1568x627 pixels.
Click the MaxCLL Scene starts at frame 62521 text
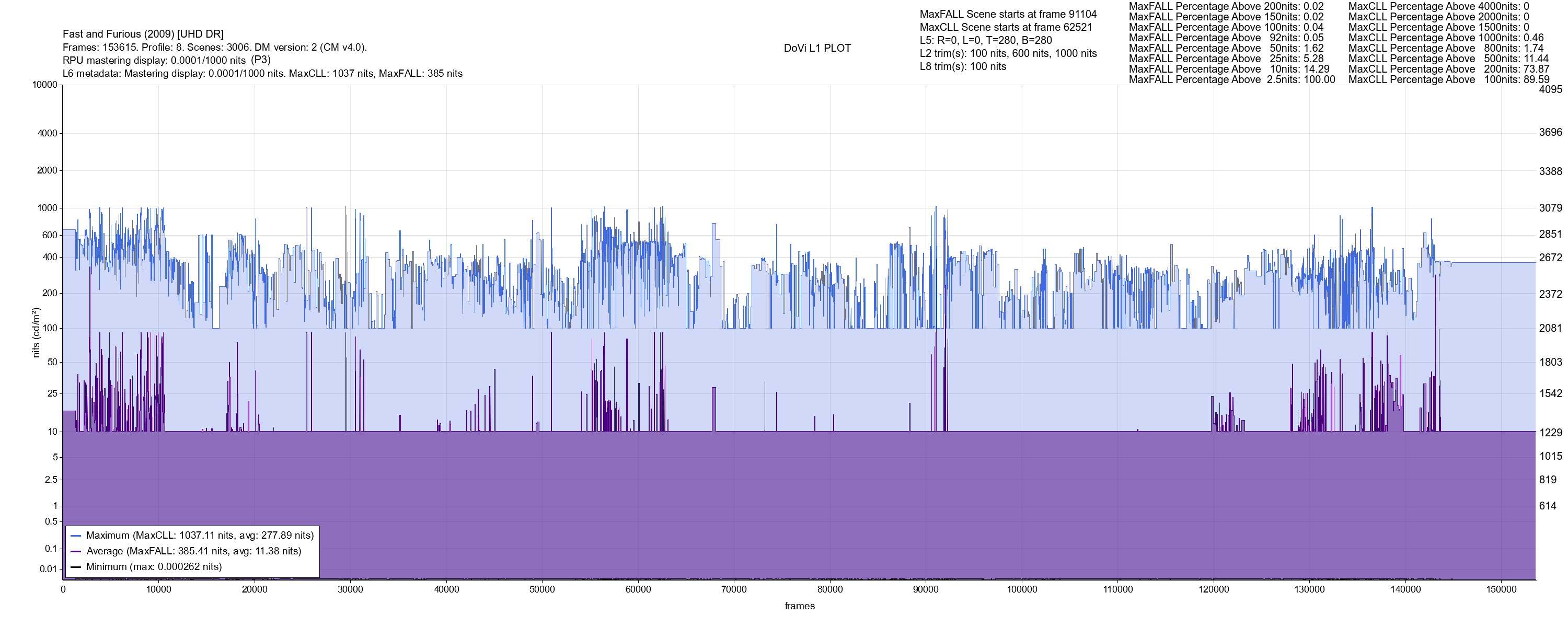pyautogui.click(x=1006, y=27)
